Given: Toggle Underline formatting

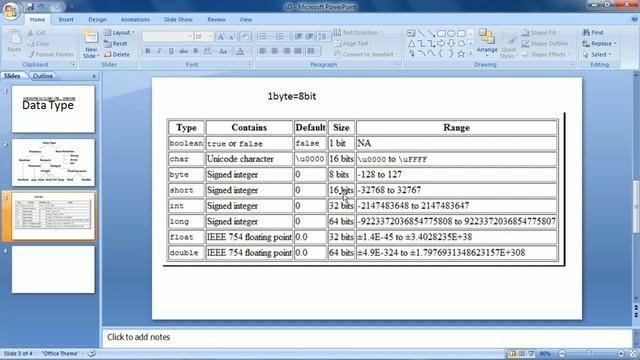Looking at the screenshot, I should (171, 51).
